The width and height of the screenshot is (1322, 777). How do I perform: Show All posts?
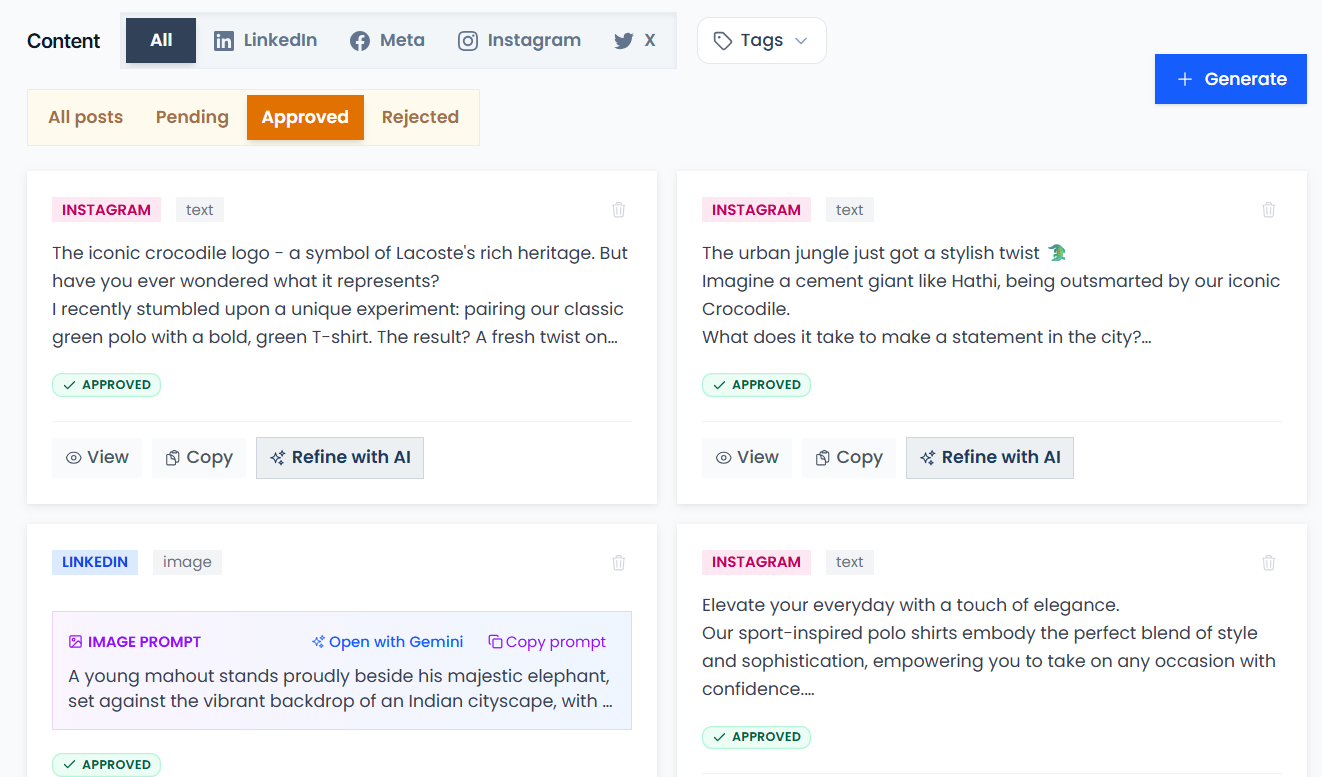(86, 117)
